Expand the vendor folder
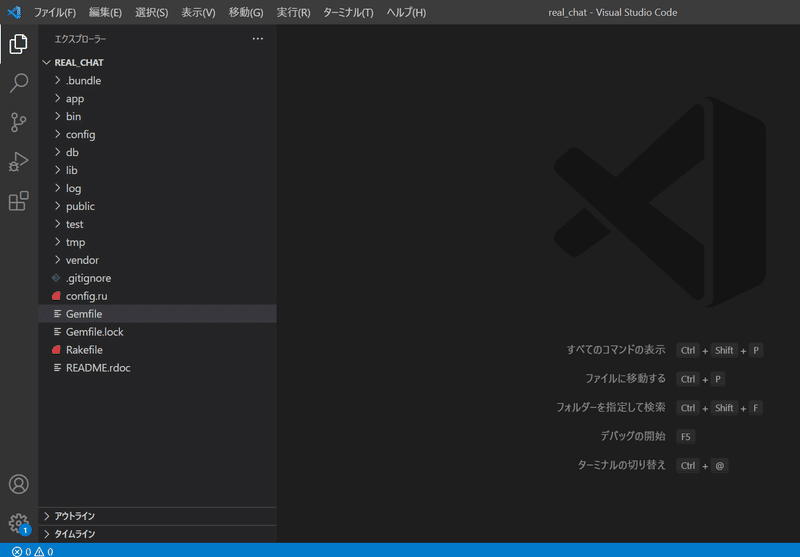The height and width of the screenshot is (557, 800). pos(58,260)
